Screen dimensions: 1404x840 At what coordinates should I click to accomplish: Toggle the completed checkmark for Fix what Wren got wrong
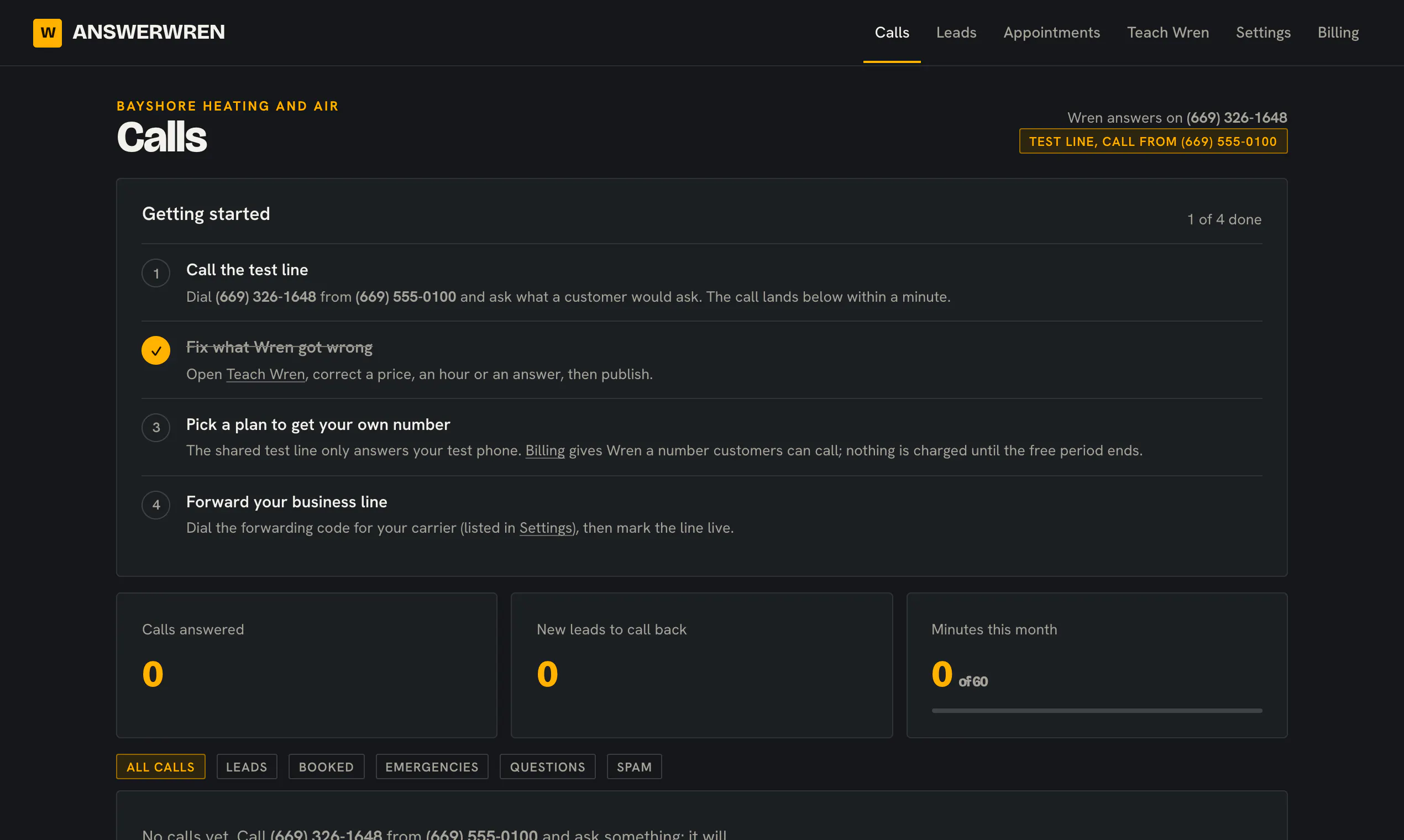pos(156,350)
